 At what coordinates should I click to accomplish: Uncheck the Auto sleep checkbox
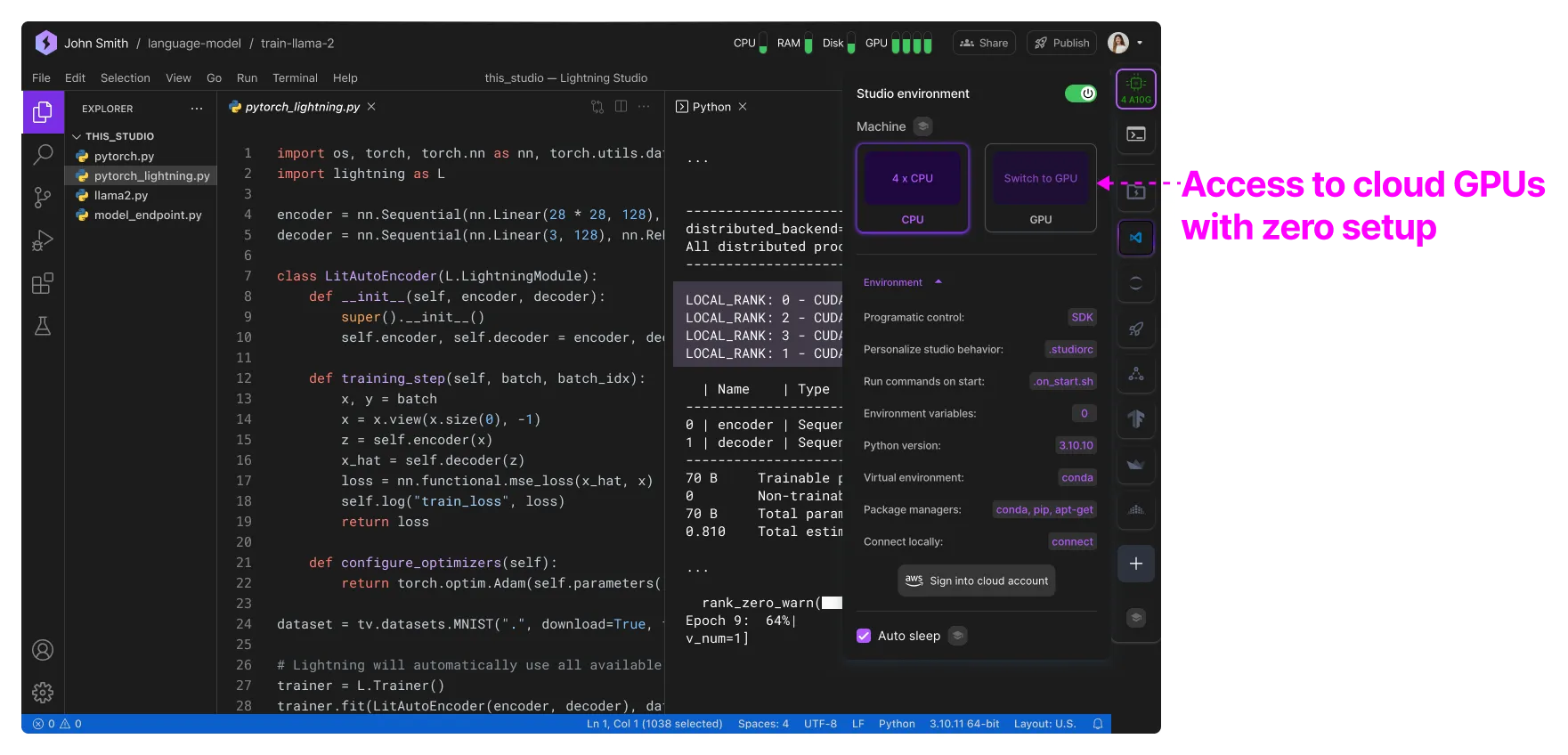coord(864,636)
